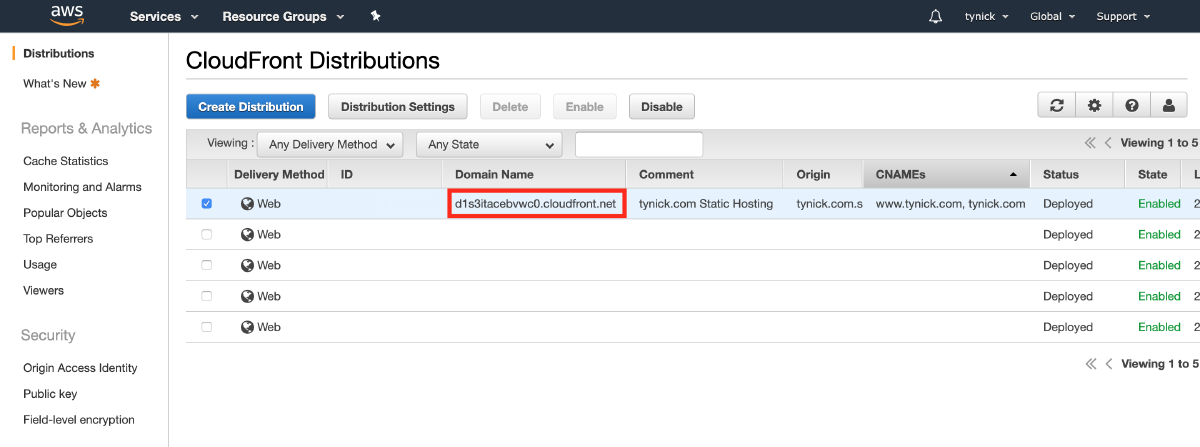Open the help question mark icon
The image size is (1200, 447).
point(1131,106)
